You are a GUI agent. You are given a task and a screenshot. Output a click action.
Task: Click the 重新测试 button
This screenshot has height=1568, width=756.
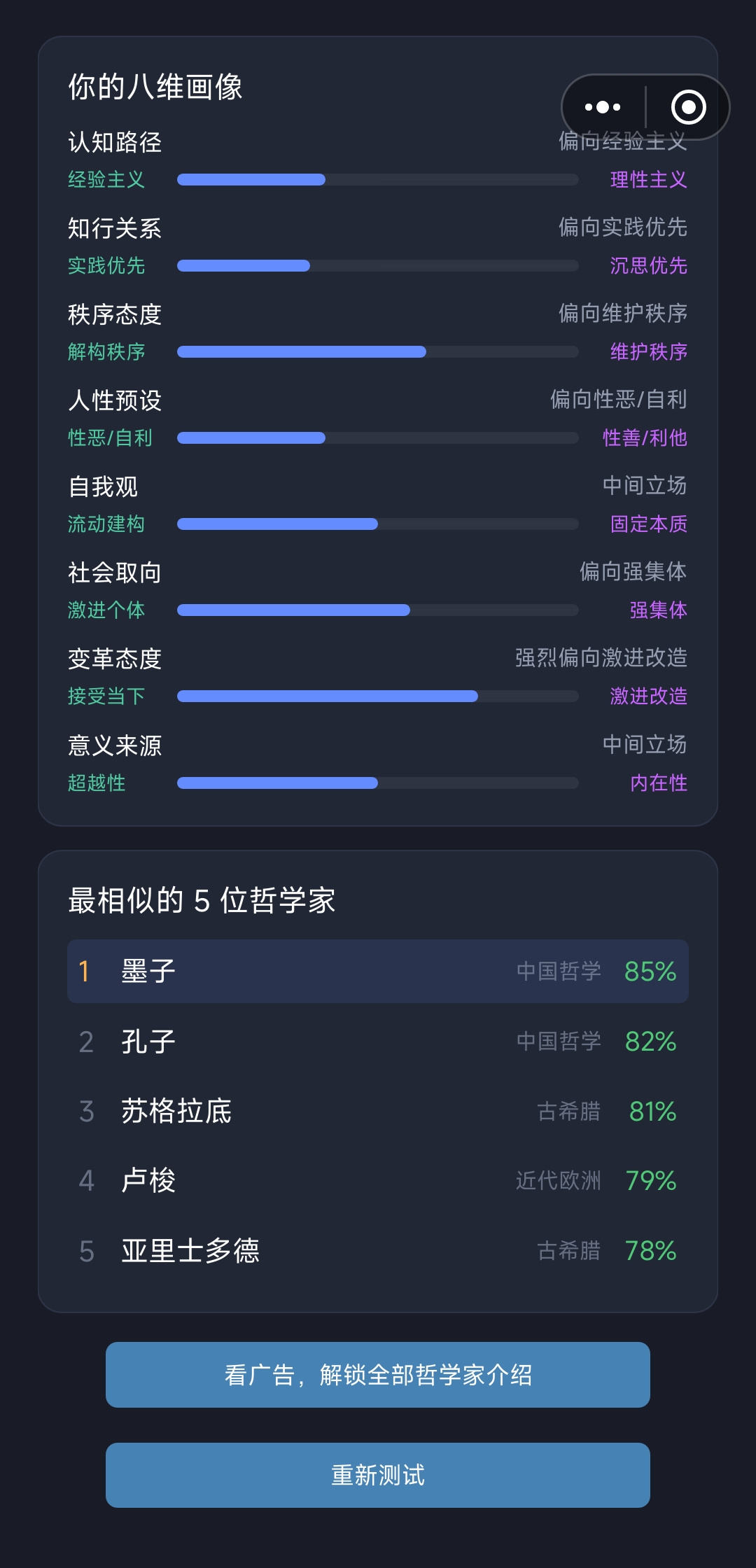point(378,1475)
